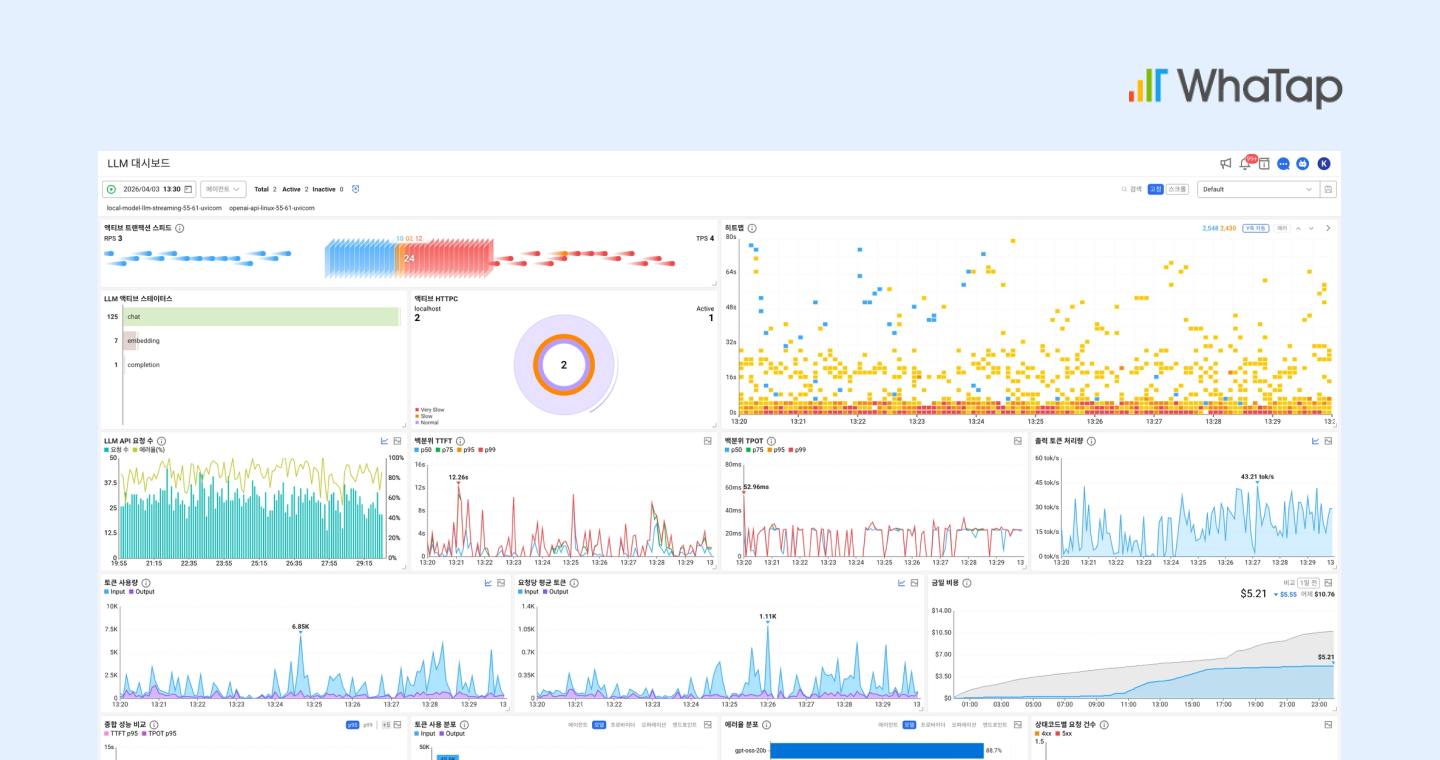Click the chat bar in LLM 액티브 스테이터스

point(262,317)
